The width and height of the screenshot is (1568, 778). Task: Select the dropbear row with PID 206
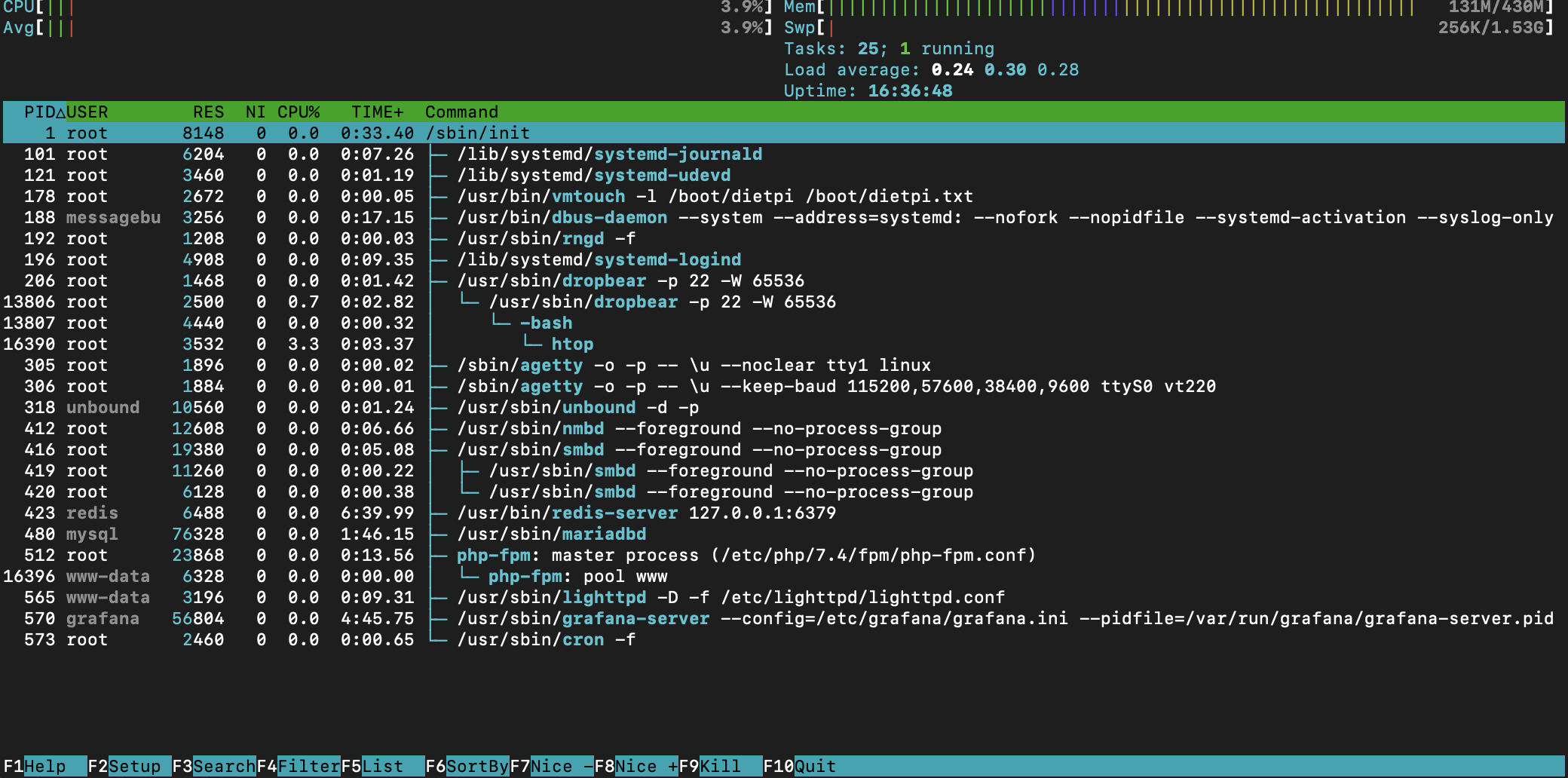[x=784, y=280]
